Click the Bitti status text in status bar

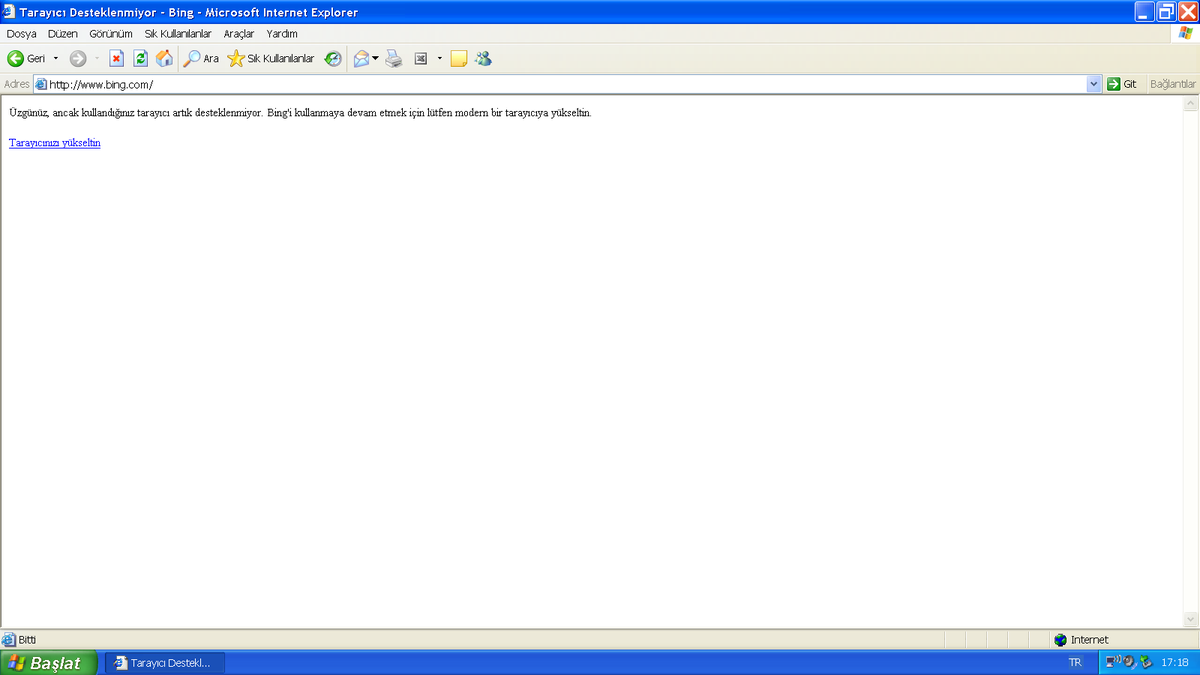click(x=27, y=640)
